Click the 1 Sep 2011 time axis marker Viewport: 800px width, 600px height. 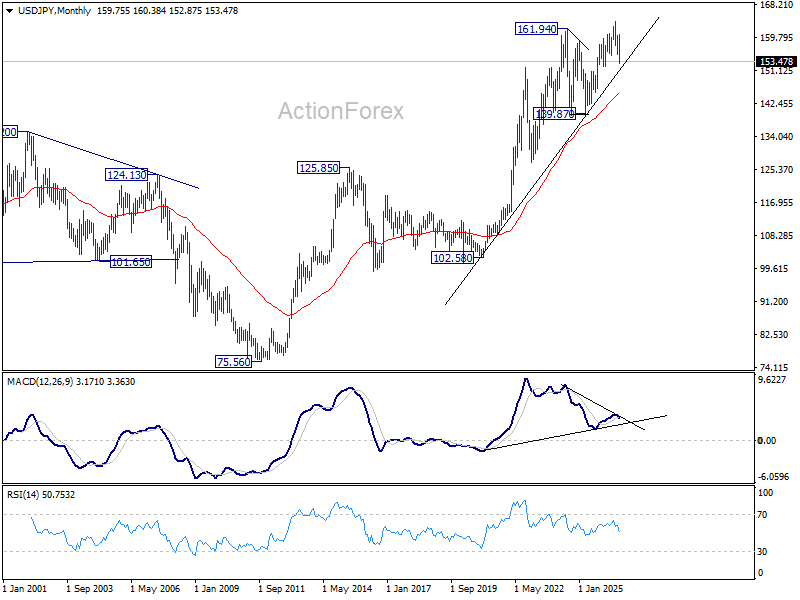pos(281,589)
